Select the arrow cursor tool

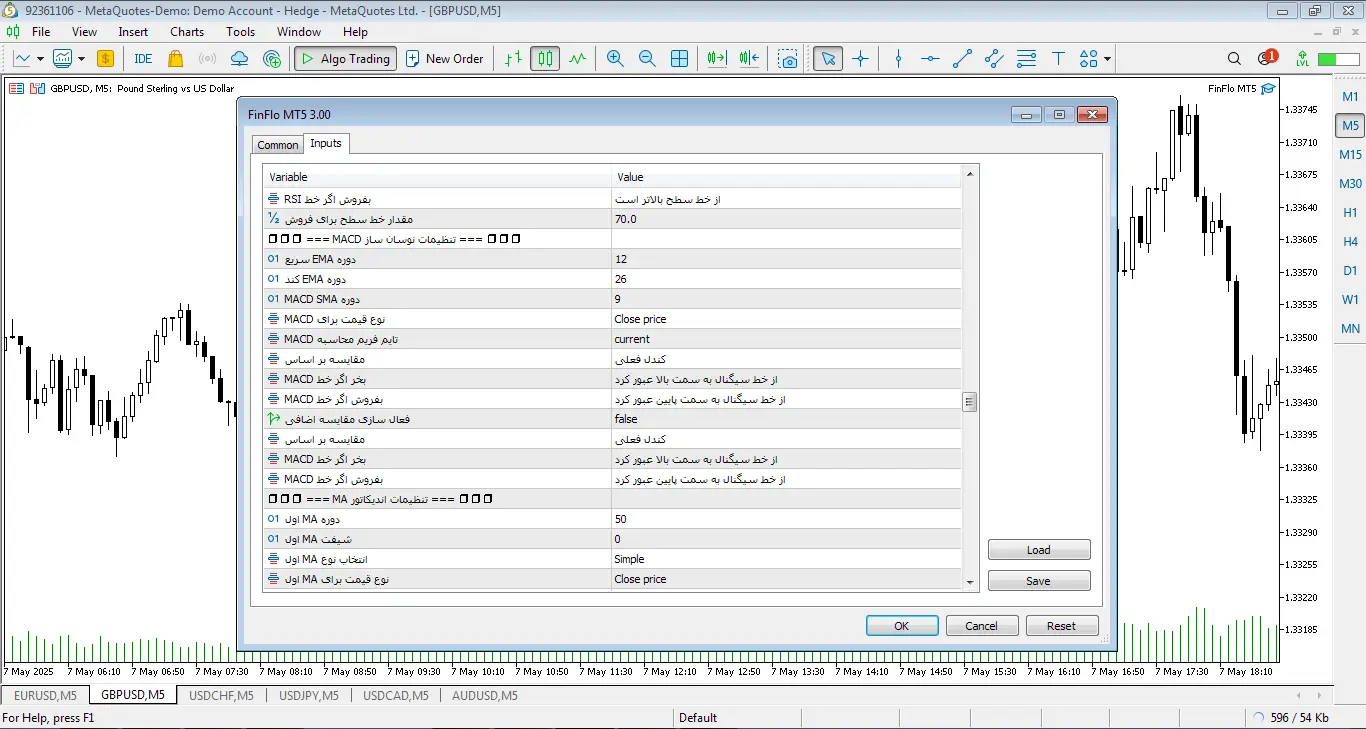827,59
